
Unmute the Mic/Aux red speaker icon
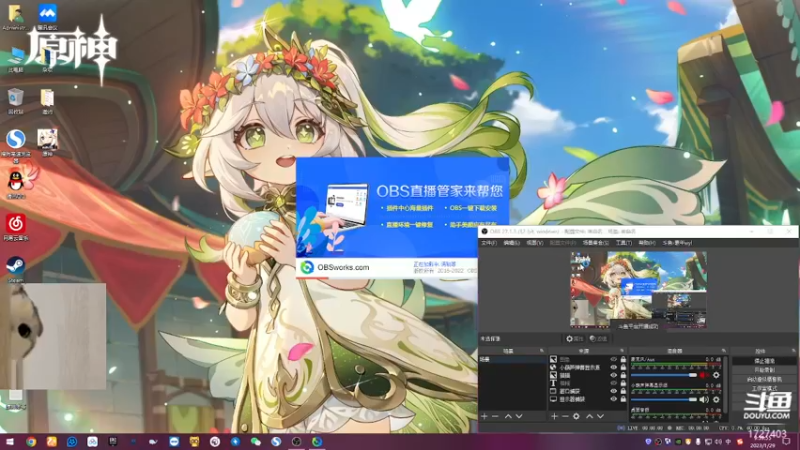point(704,375)
